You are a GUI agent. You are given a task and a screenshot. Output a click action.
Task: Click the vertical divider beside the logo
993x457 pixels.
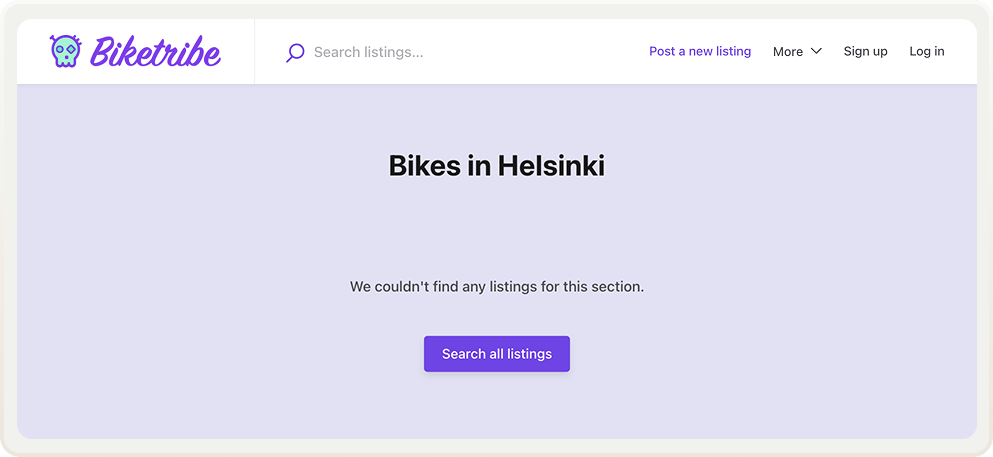pos(255,51)
